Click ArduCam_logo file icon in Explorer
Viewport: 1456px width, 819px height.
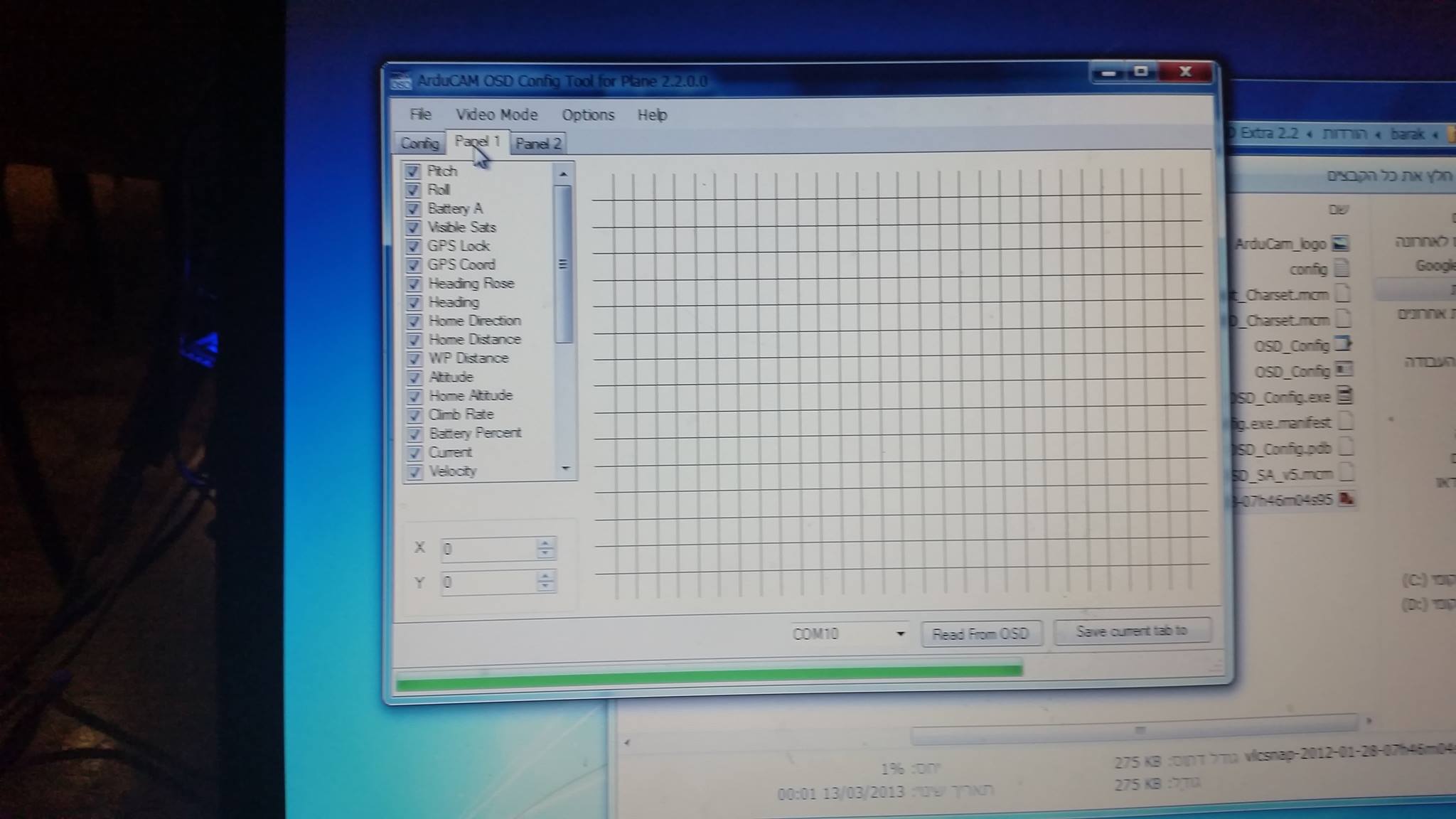[1340, 243]
